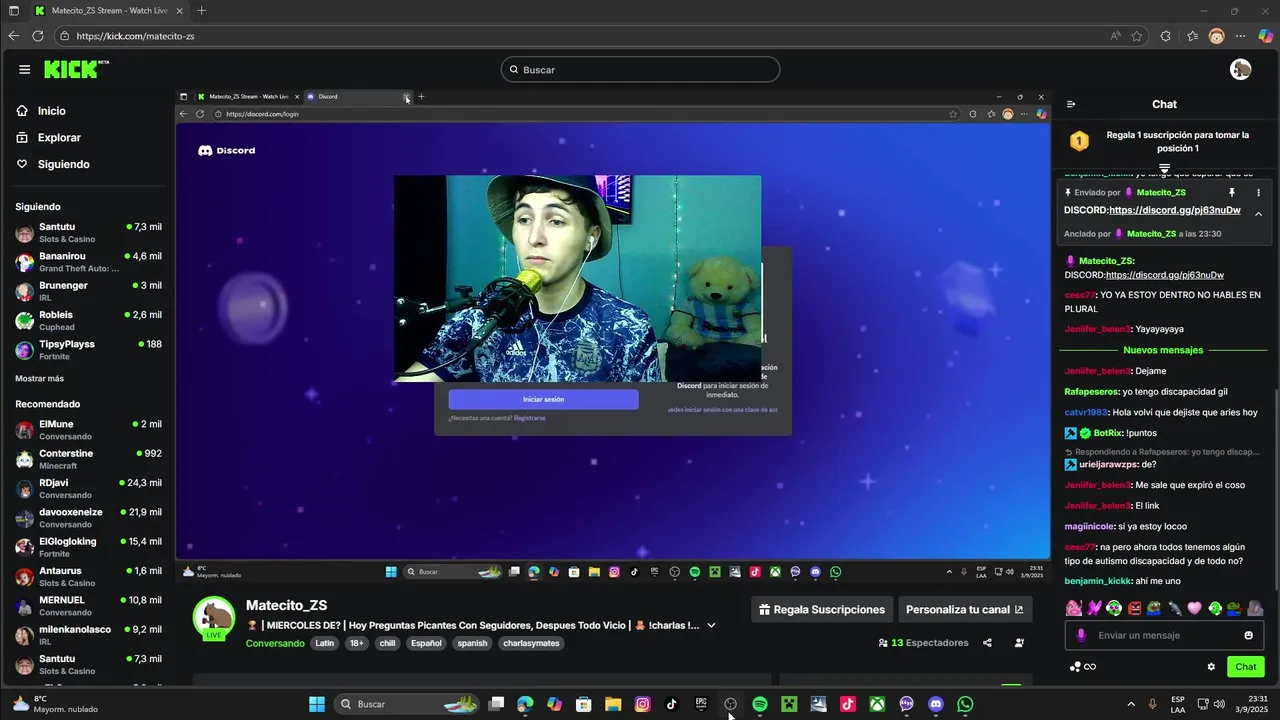Open Explorar in the sidebar

59,138
